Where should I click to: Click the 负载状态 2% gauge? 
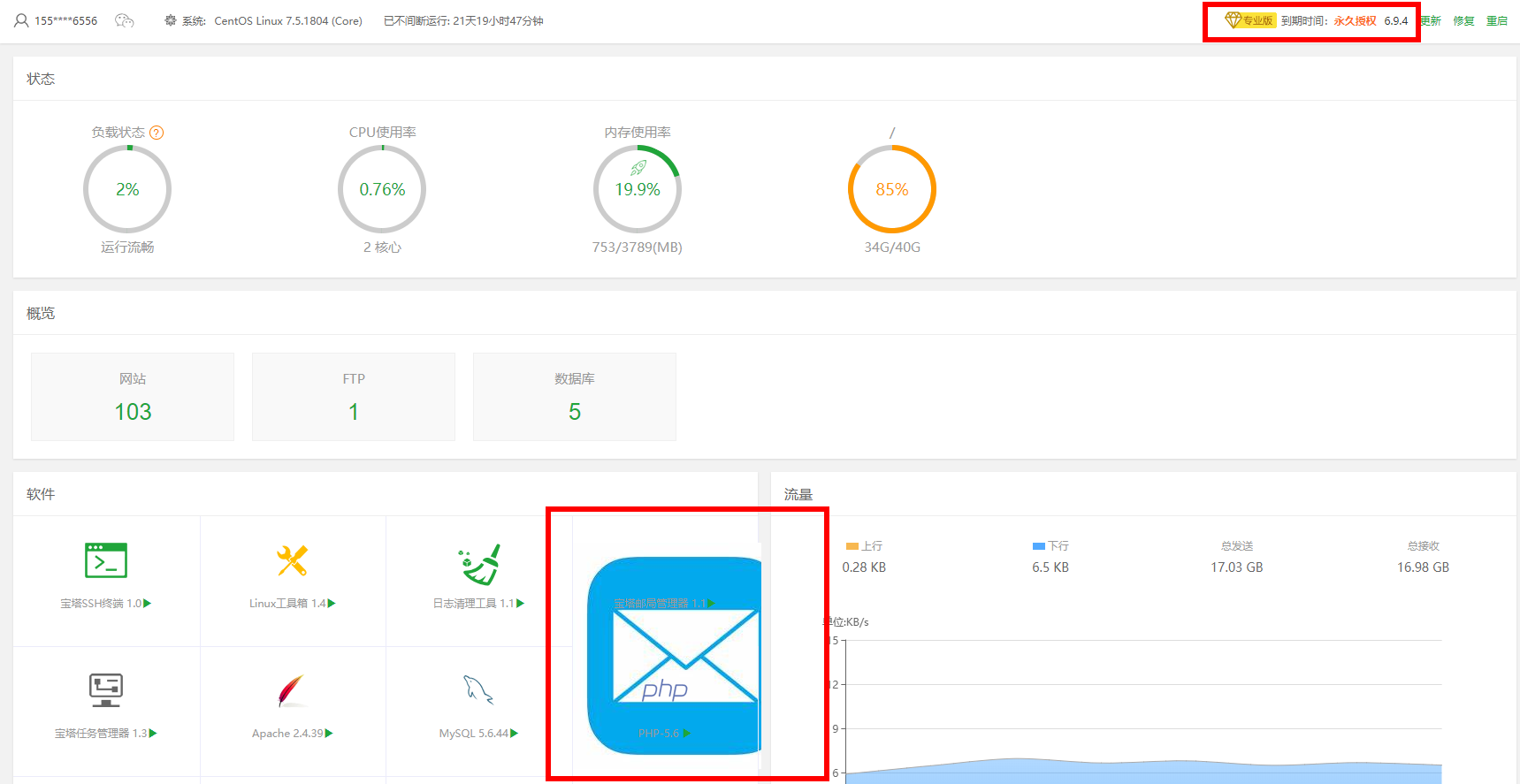click(x=127, y=189)
